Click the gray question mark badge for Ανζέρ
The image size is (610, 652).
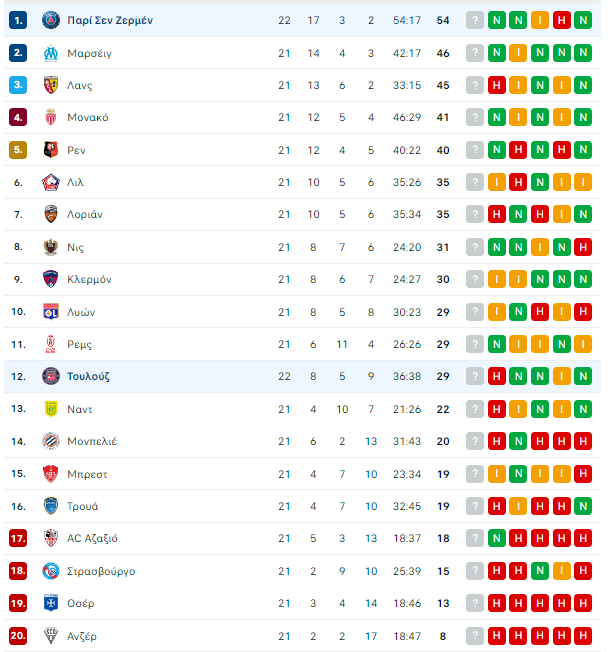tap(475, 635)
